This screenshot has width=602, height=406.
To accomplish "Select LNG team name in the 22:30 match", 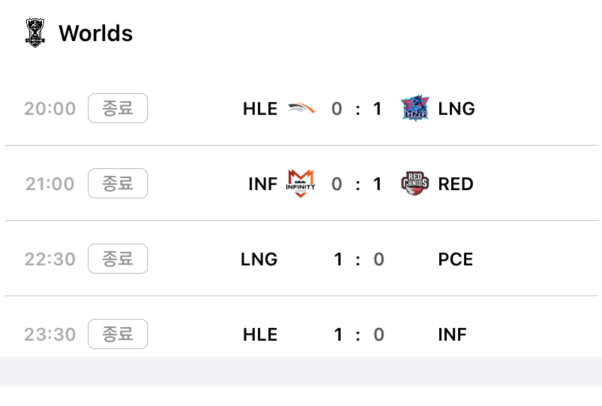I will click(259, 260).
